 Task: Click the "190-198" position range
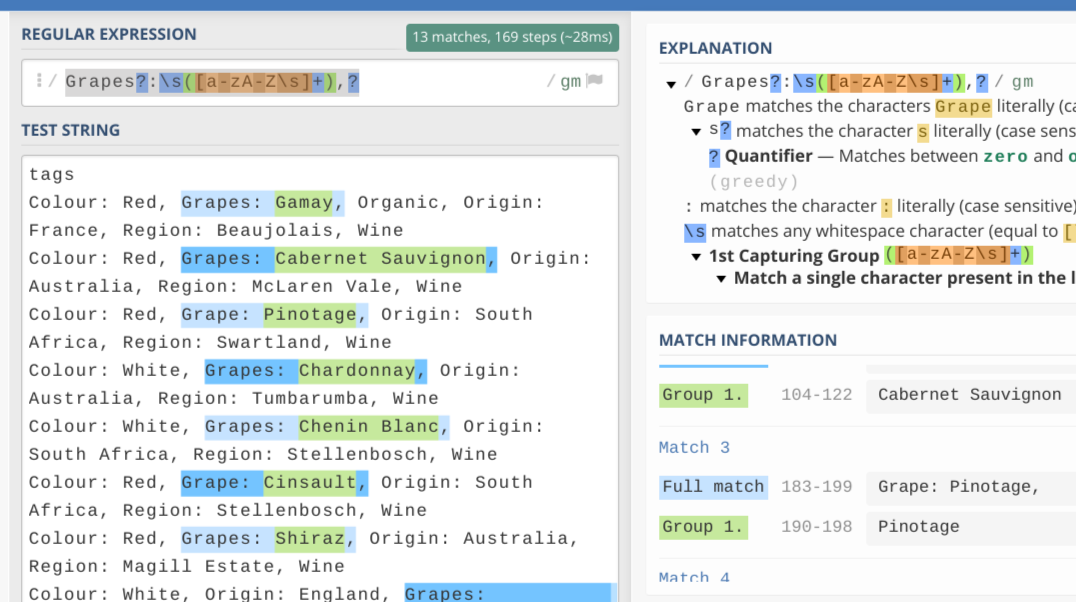817,526
